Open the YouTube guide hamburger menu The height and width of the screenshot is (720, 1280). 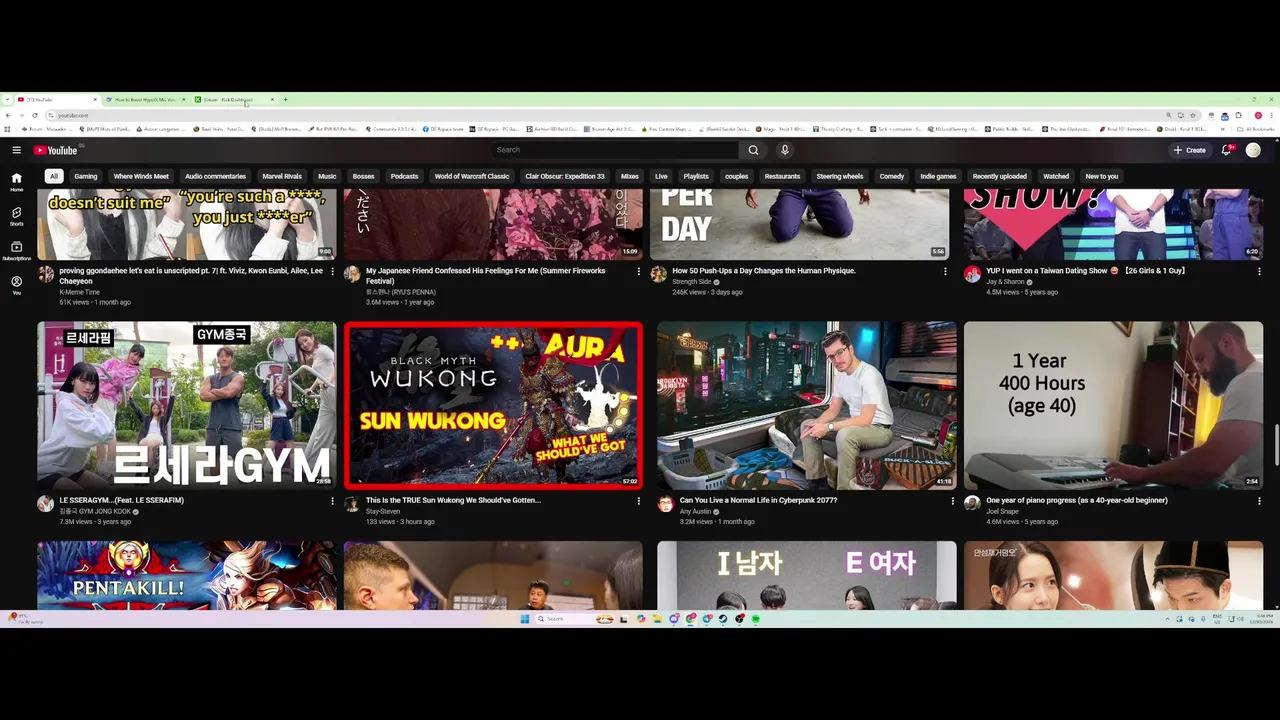[x=16, y=150]
